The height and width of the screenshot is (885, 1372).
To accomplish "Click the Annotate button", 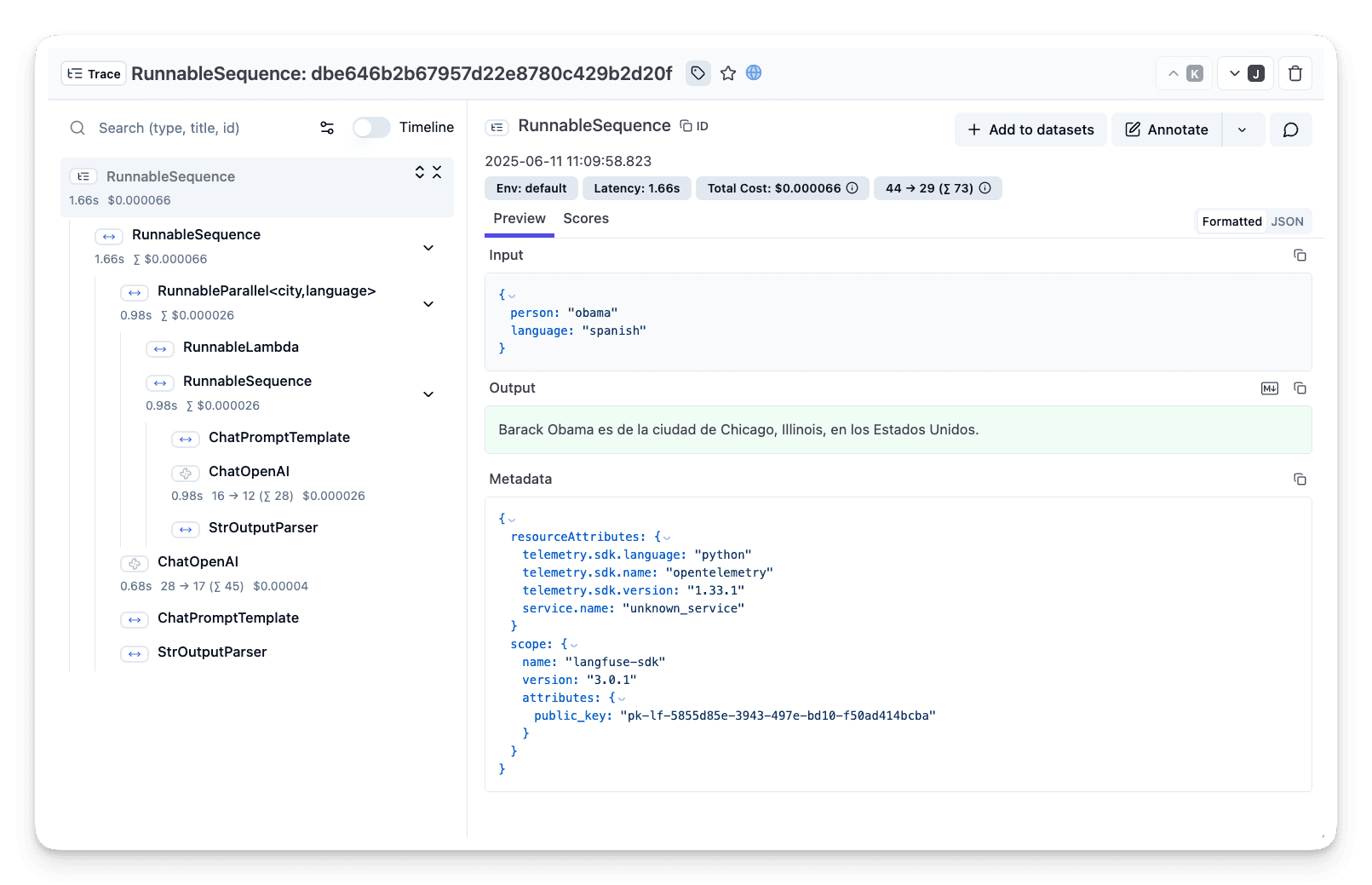I will tap(1167, 129).
